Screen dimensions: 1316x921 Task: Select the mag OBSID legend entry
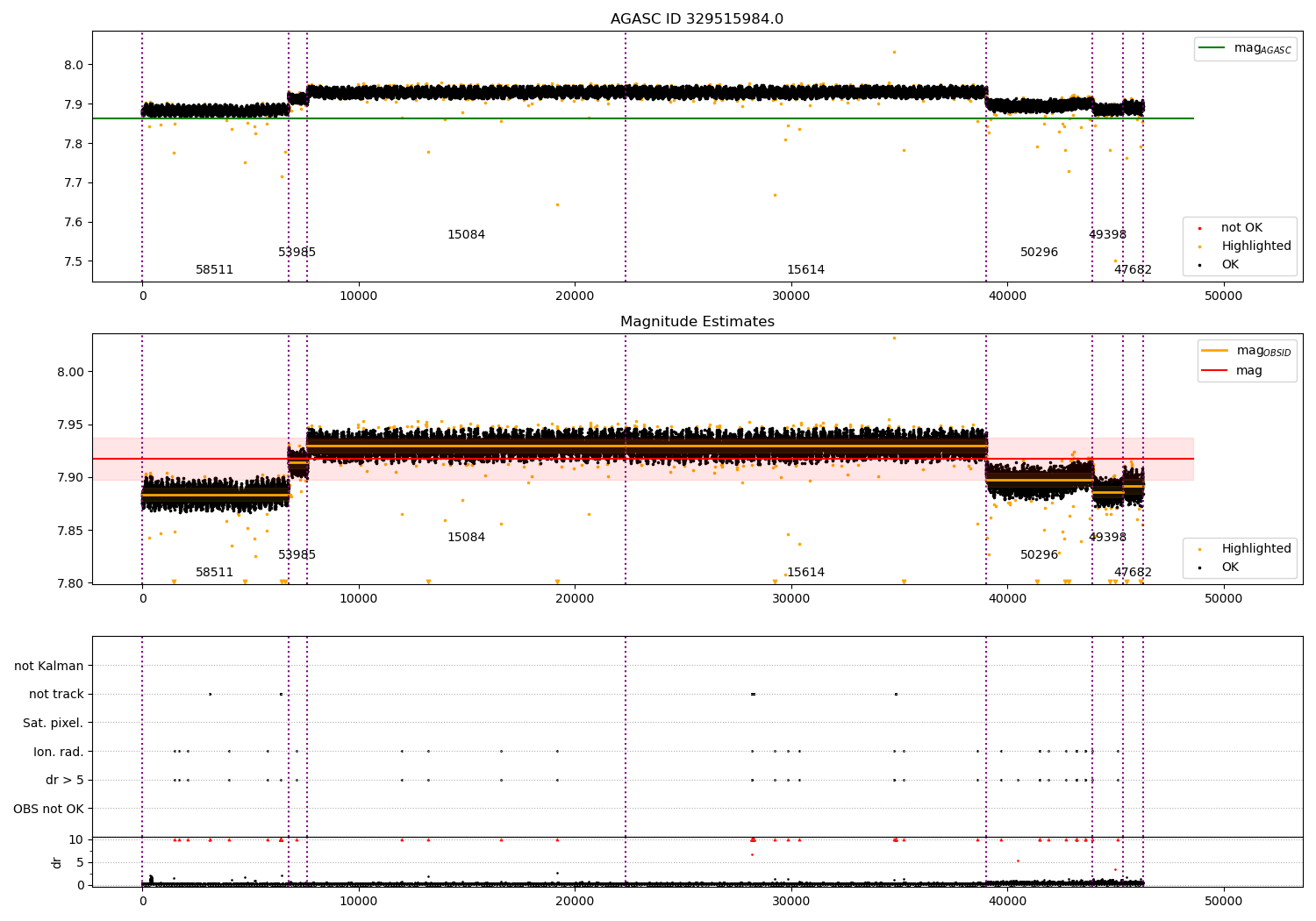click(1246, 351)
